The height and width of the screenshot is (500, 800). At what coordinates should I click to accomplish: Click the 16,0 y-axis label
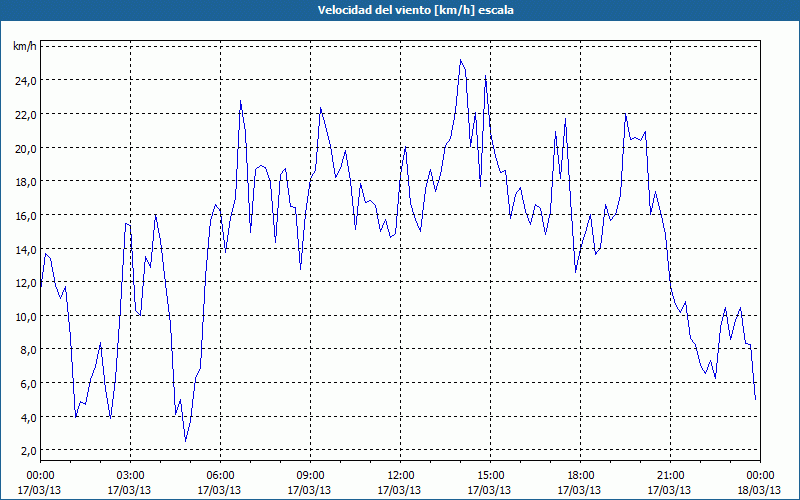(27, 215)
